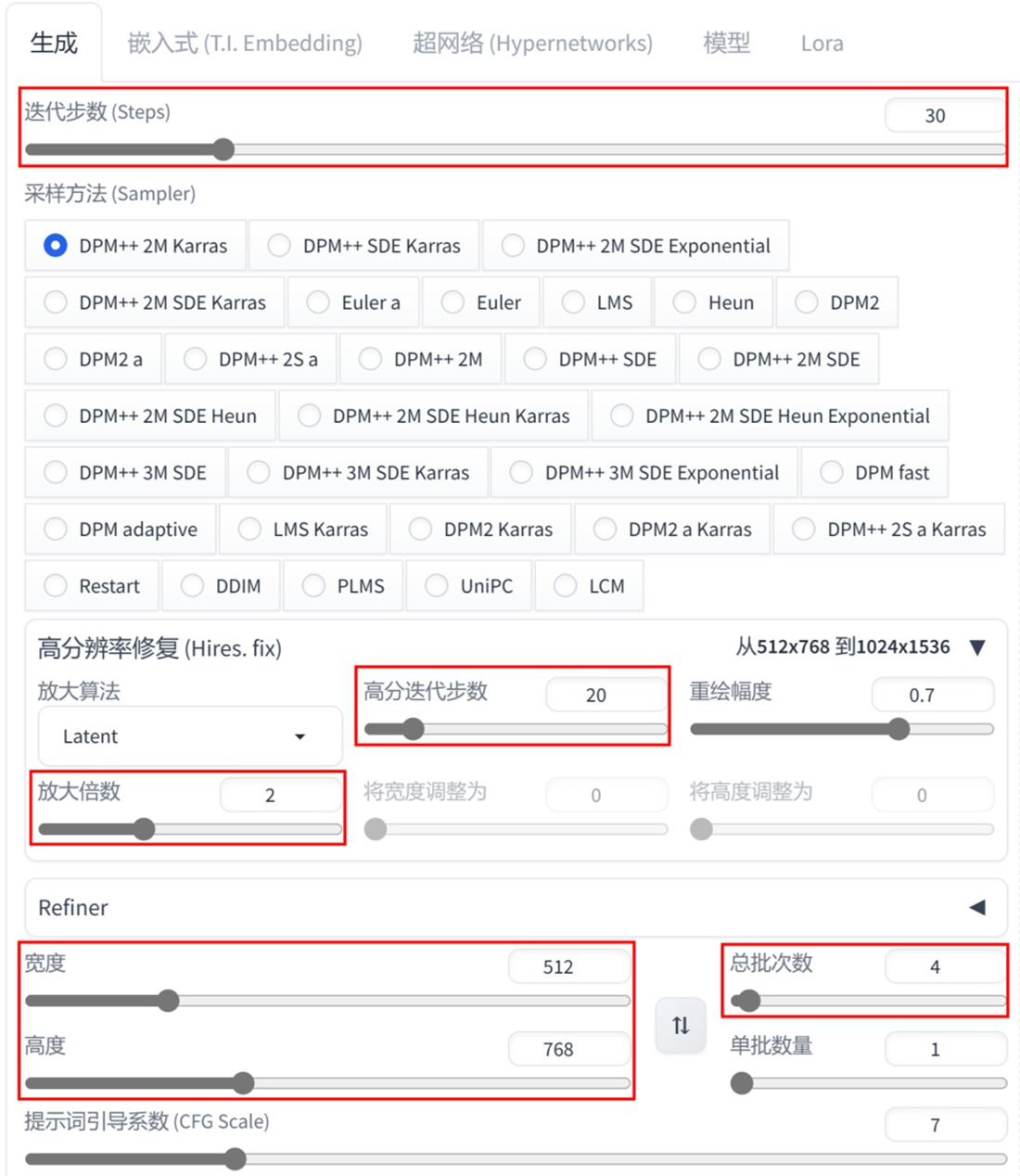Switch to the Lora tab
Viewport: 1020px width, 1176px height.
(822, 44)
